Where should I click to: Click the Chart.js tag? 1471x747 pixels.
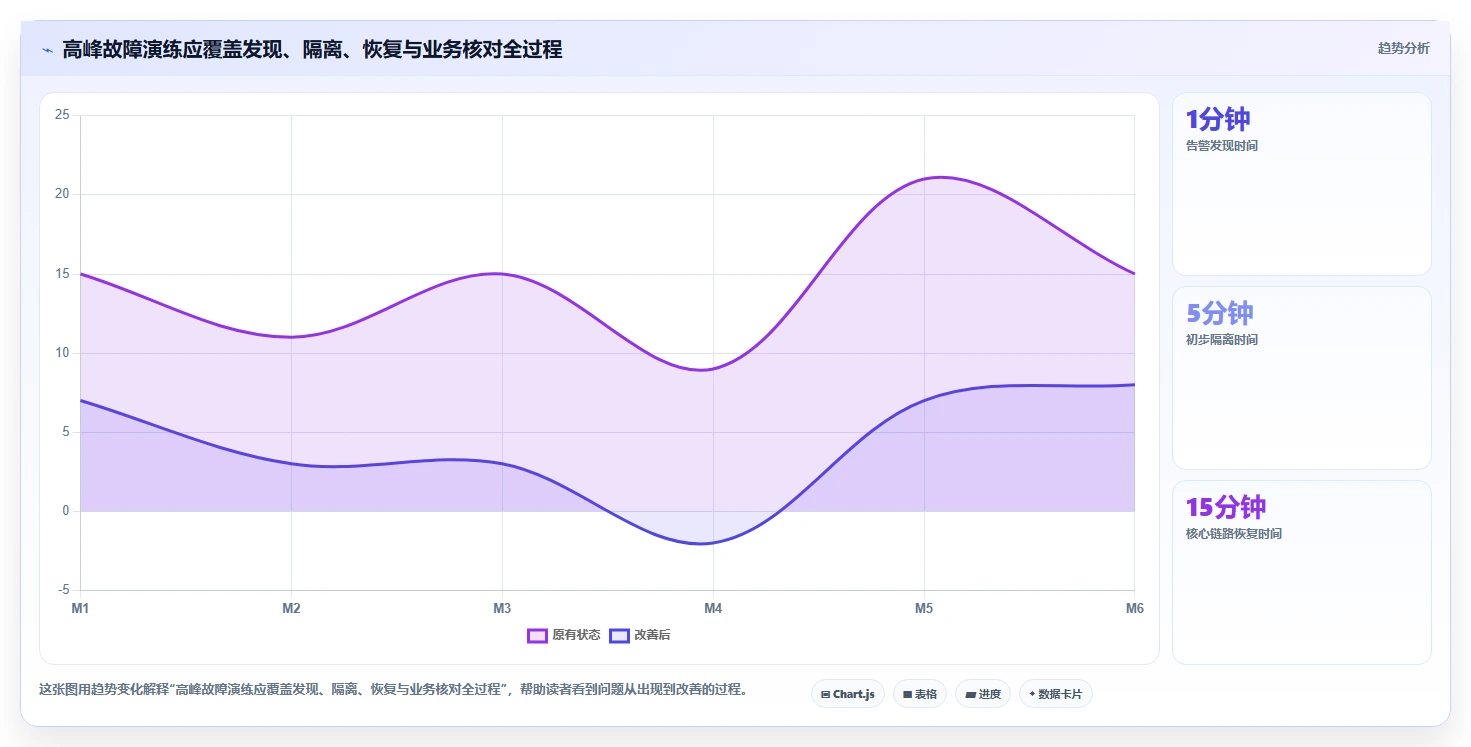[x=847, y=694]
